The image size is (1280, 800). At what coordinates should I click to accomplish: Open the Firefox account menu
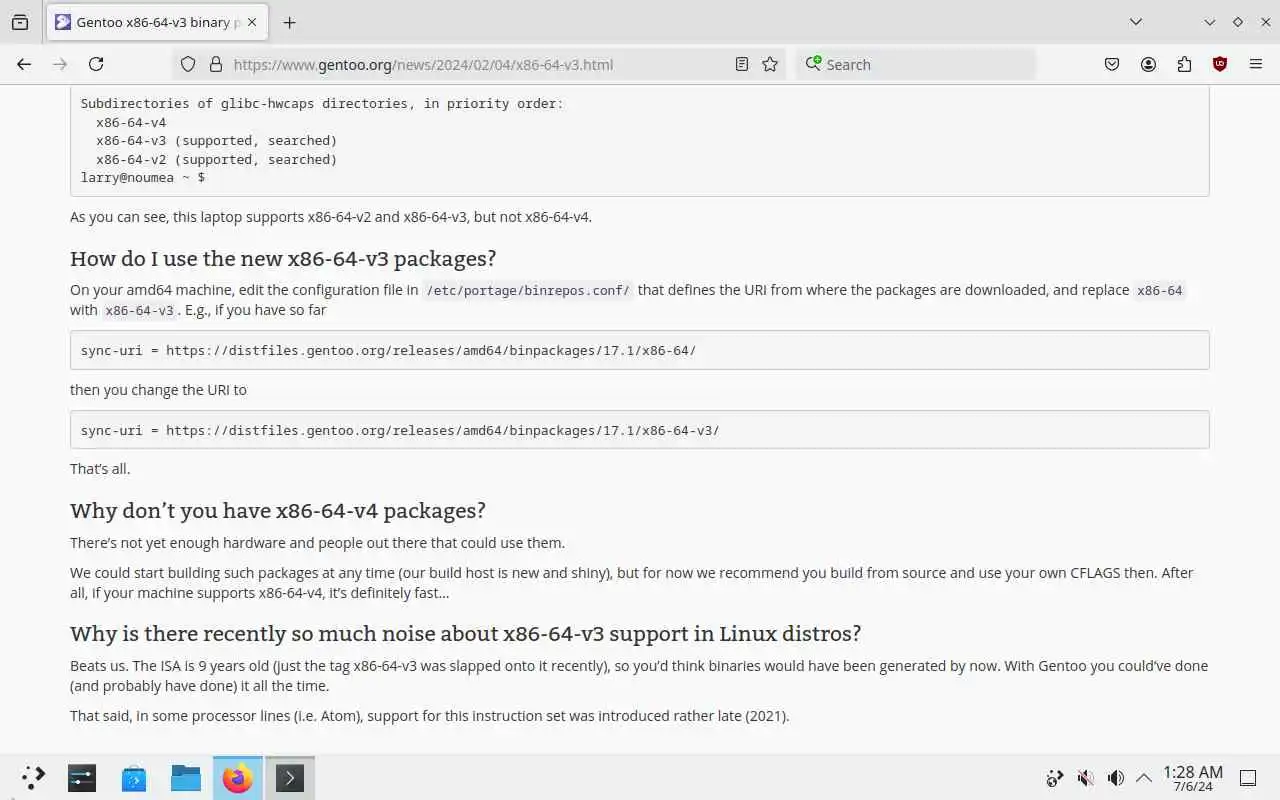coord(1148,64)
